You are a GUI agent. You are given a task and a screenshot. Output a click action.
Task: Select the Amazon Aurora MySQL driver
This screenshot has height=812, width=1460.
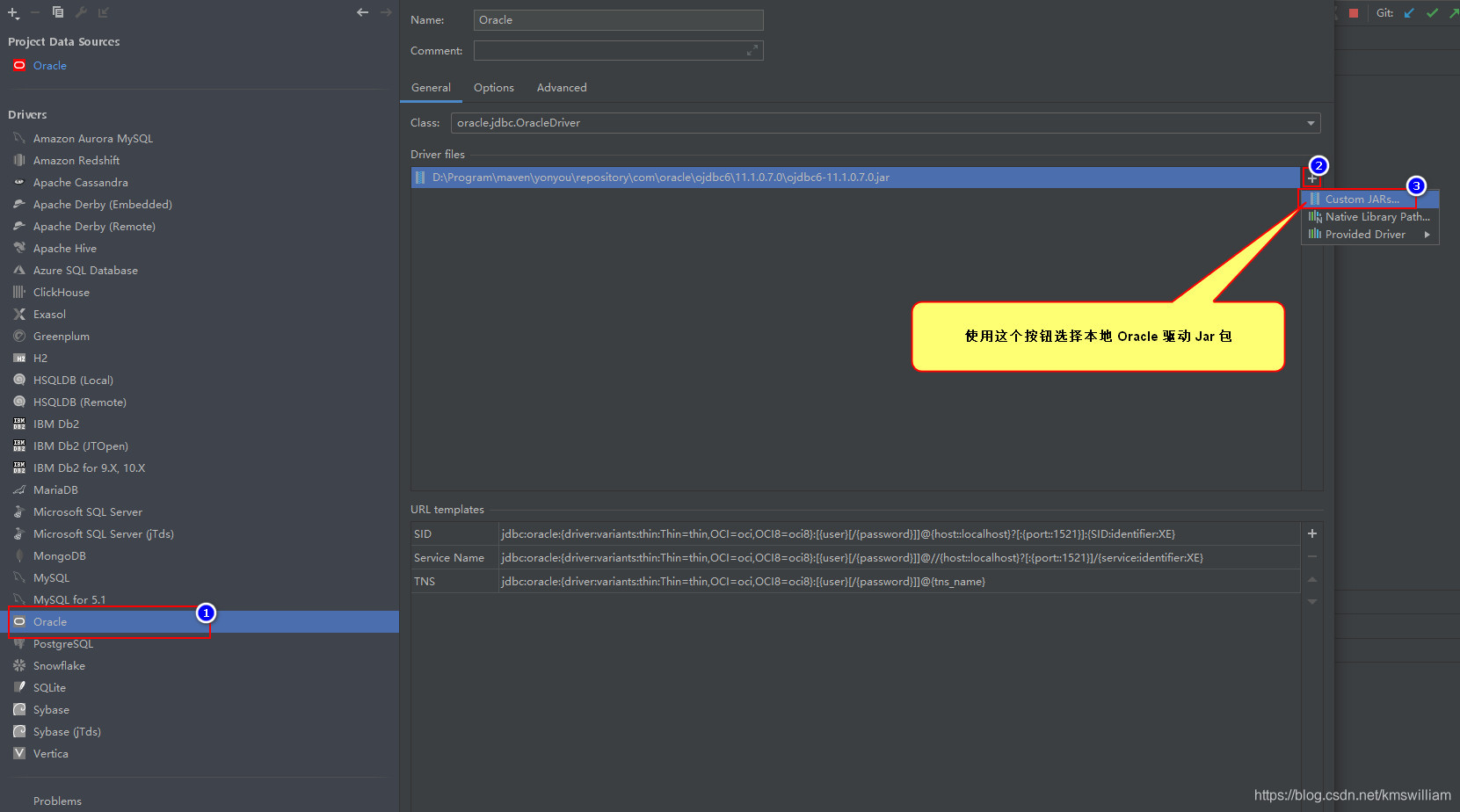point(93,139)
